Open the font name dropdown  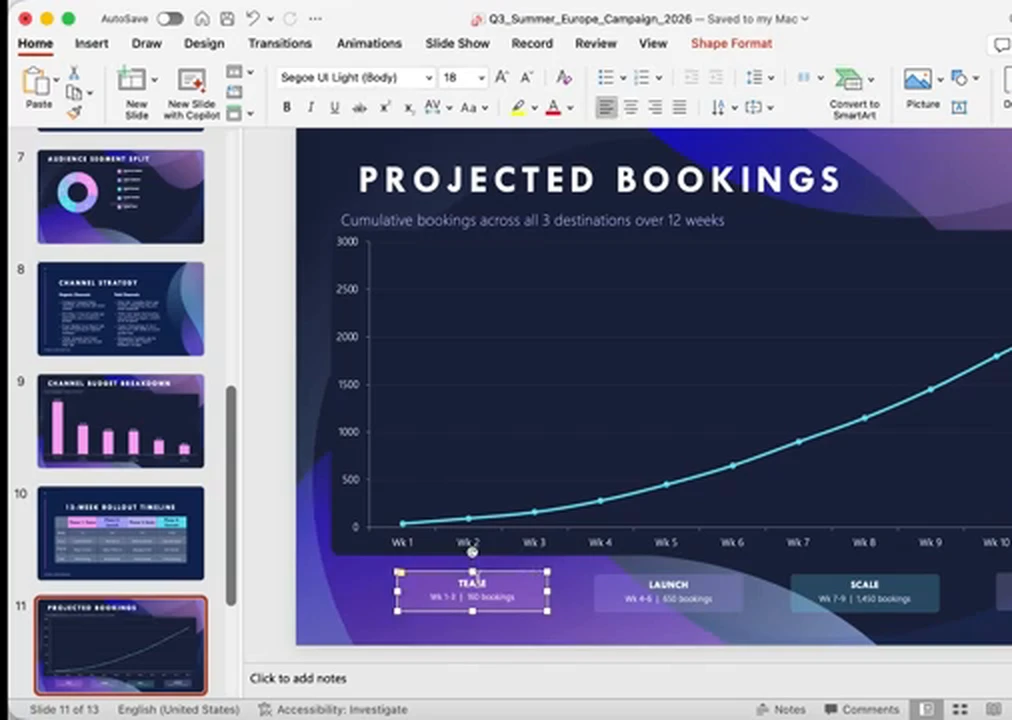(x=429, y=77)
